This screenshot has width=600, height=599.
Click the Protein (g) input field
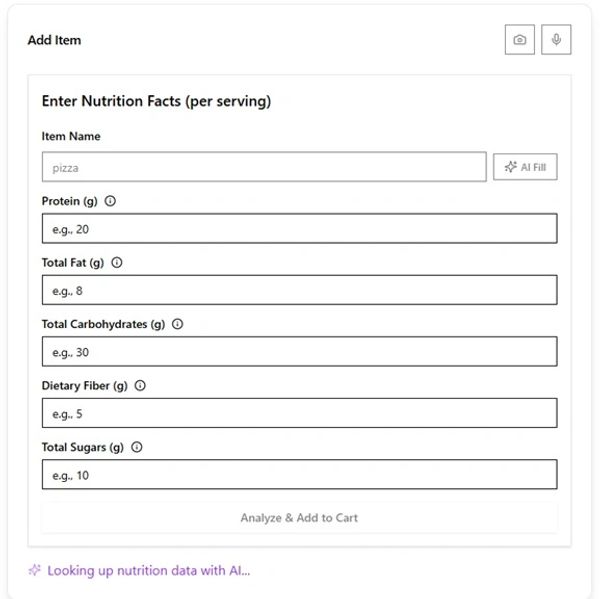pyautogui.click(x=299, y=229)
